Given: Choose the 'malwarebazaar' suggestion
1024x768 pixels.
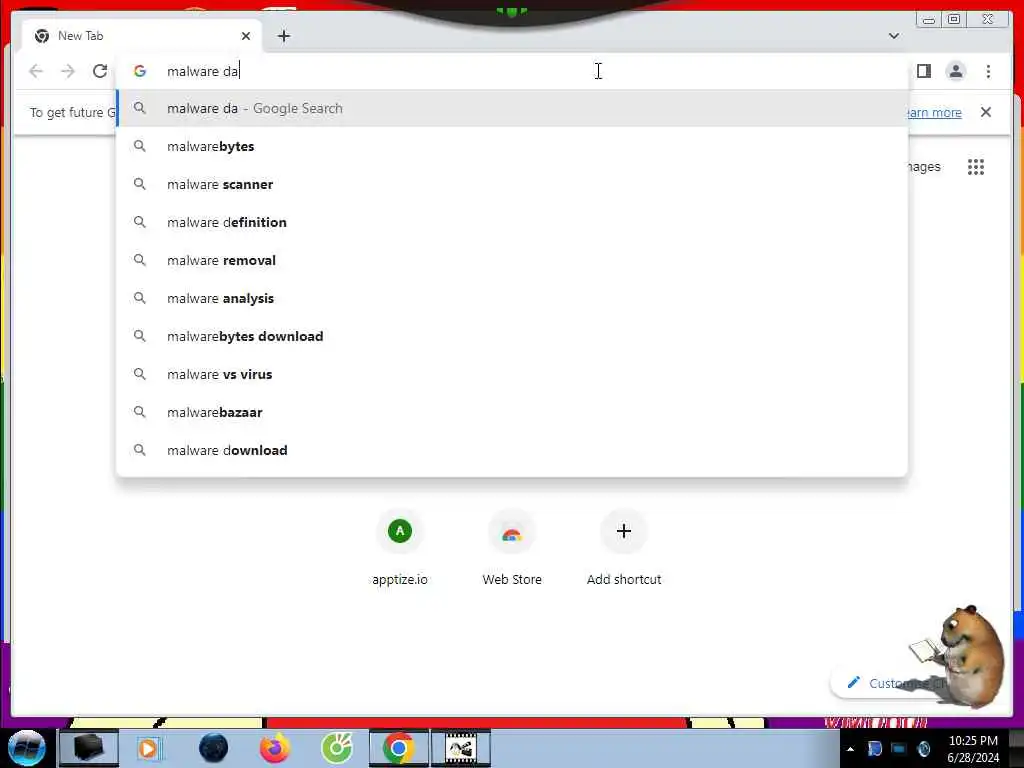Looking at the screenshot, I should click(x=512, y=412).
